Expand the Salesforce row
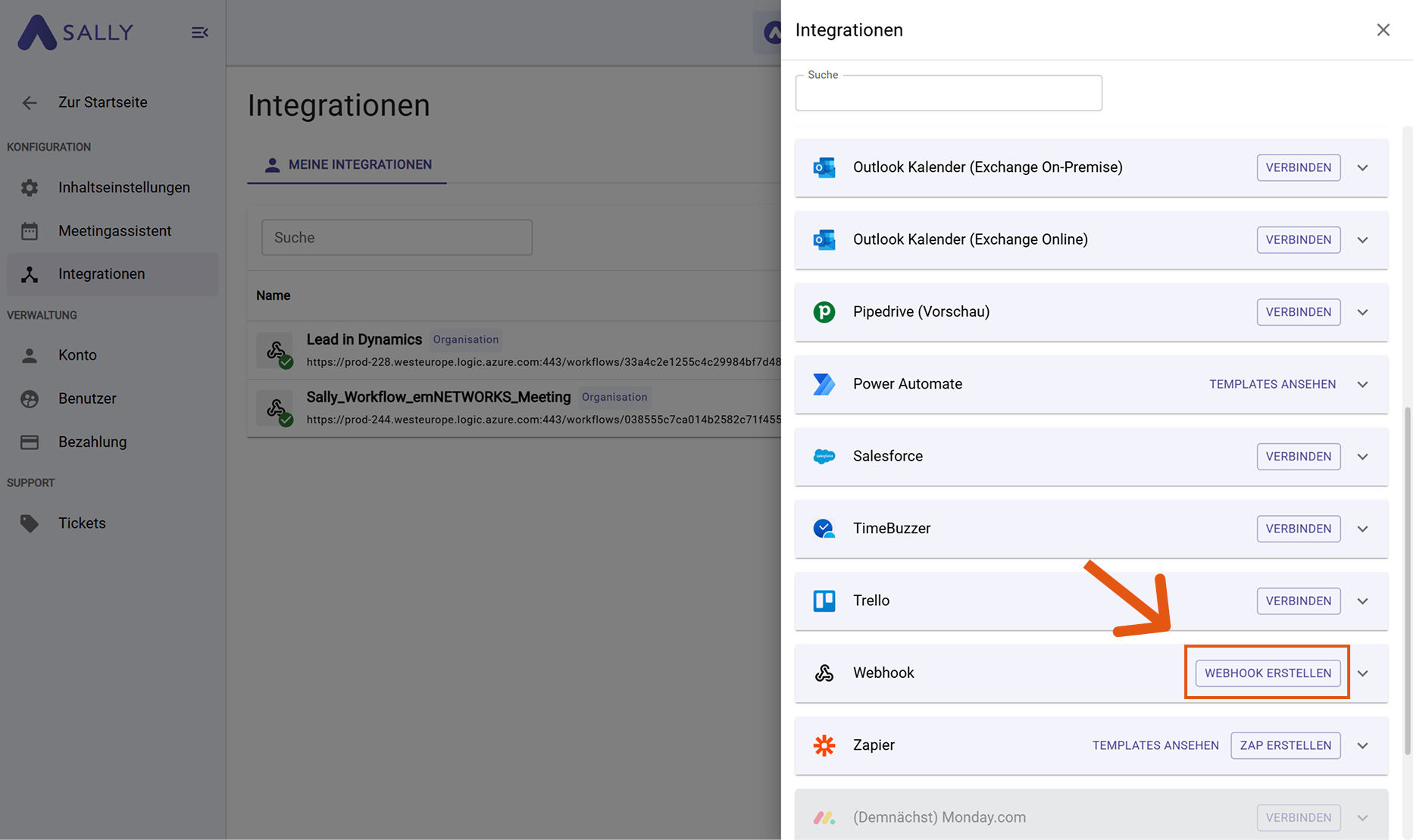The width and height of the screenshot is (1413, 840). (x=1363, y=457)
